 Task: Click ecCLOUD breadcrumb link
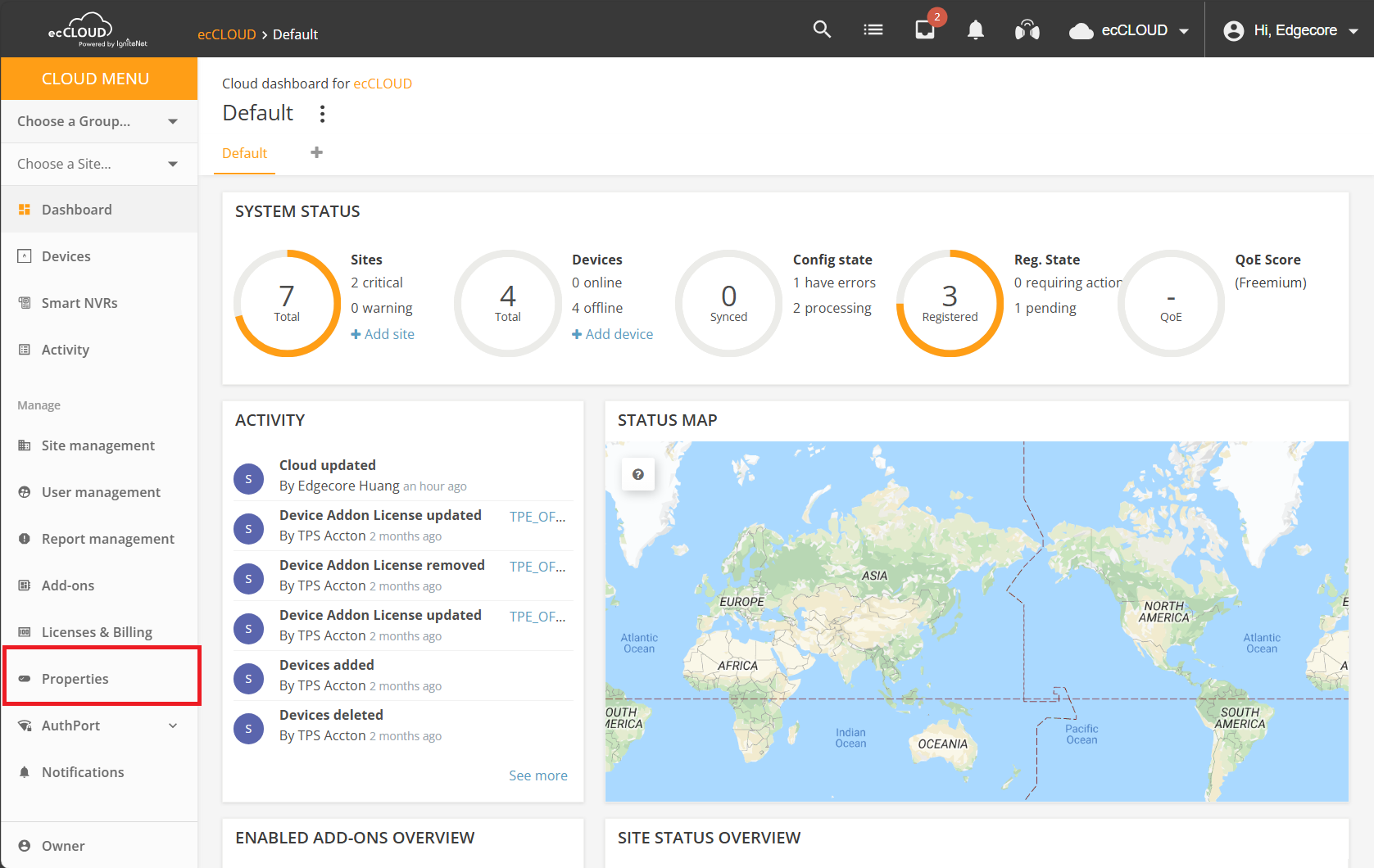[x=227, y=34]
